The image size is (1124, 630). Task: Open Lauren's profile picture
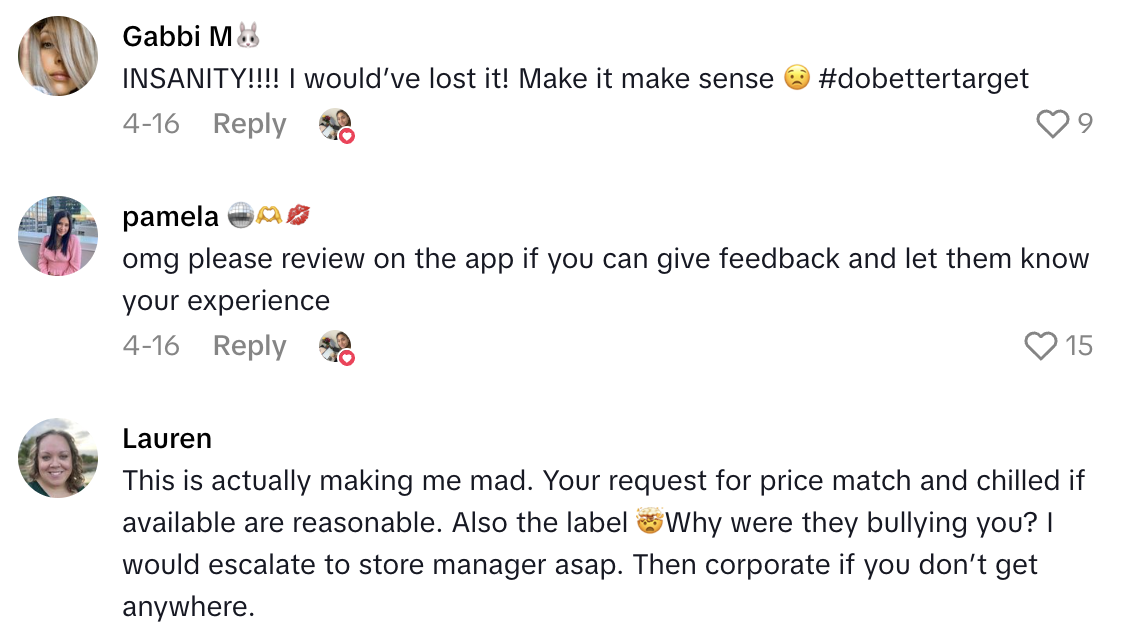point(57,459)
